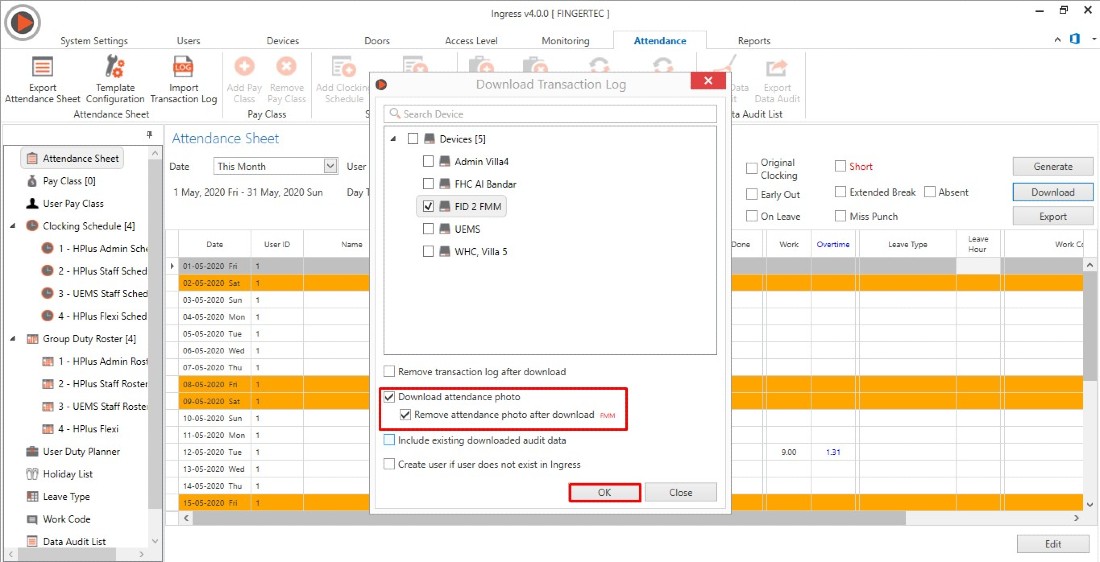Click the Export button
This screenshot has width=1100, height=562.
click(1053, 216)
